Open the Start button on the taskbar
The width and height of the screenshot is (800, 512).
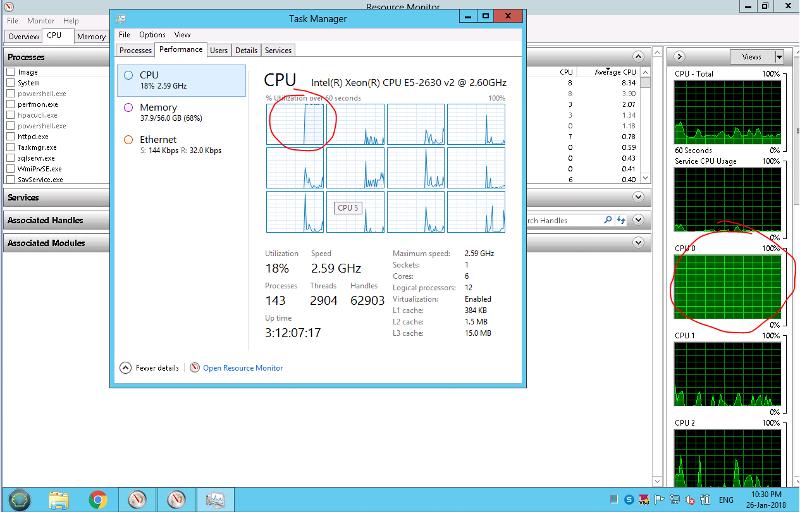pos(19,499)
